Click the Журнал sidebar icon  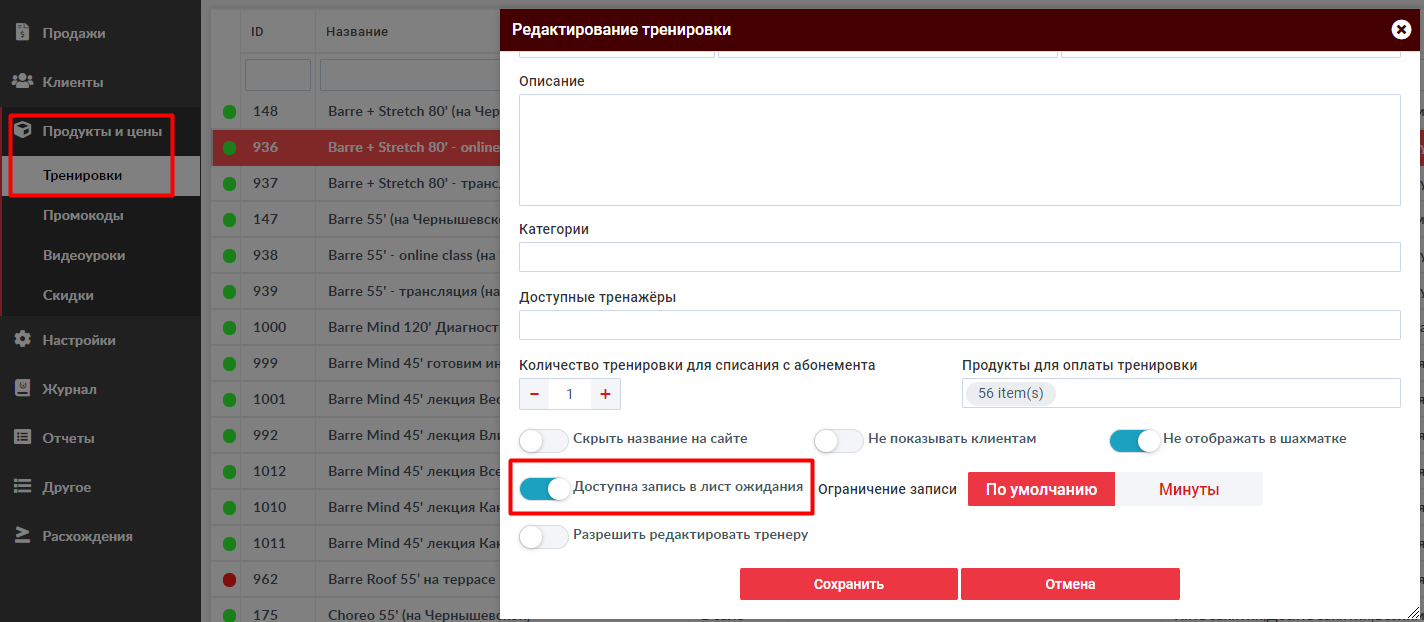pyautogui.click(x=22, y=388)
